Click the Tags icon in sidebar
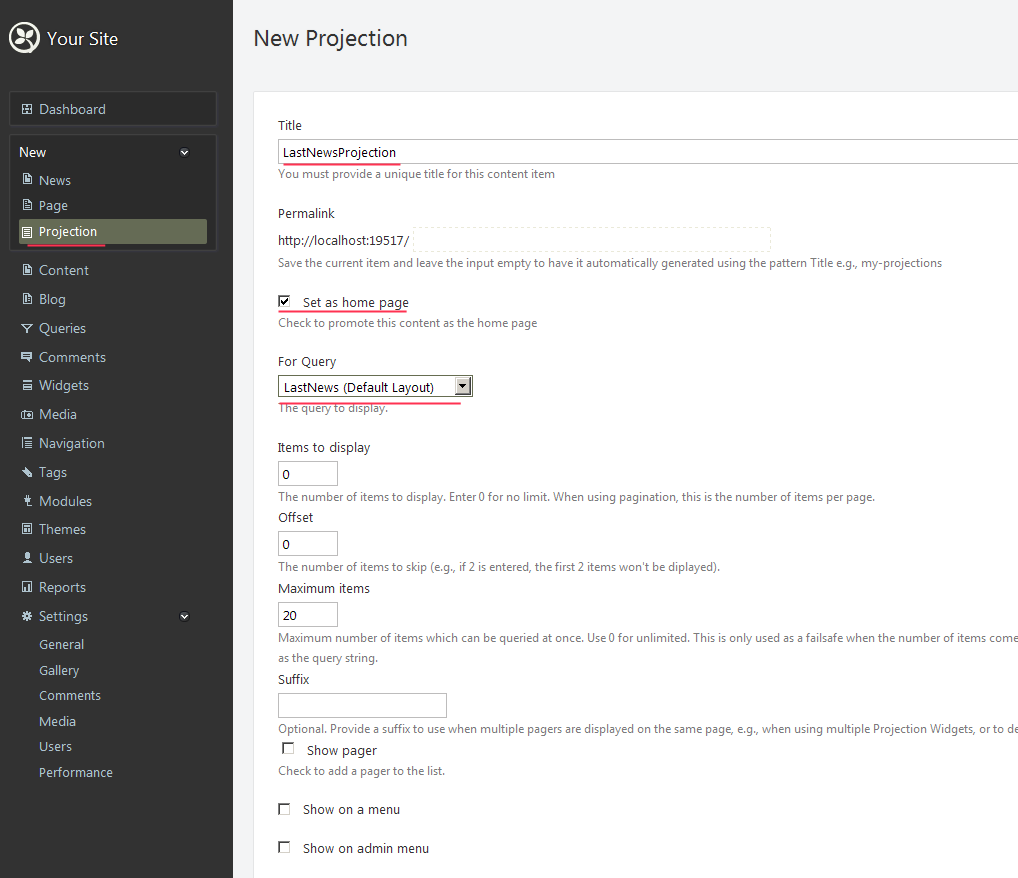 tap(27, 472)
